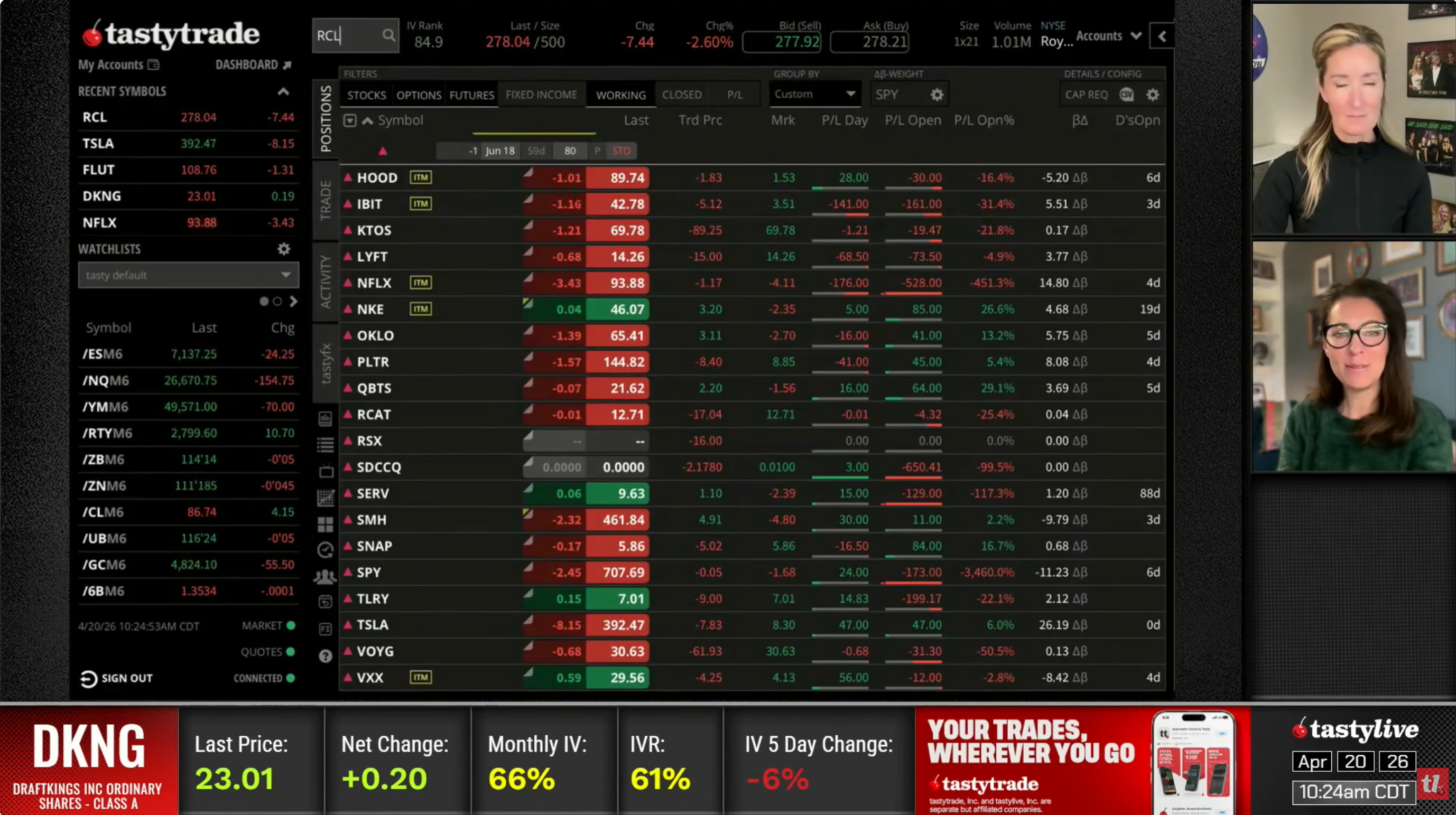This screenshot has height=815, width=1456.
Task: Click the symbol search magnifier icon
Action: [x=388, y=35]
